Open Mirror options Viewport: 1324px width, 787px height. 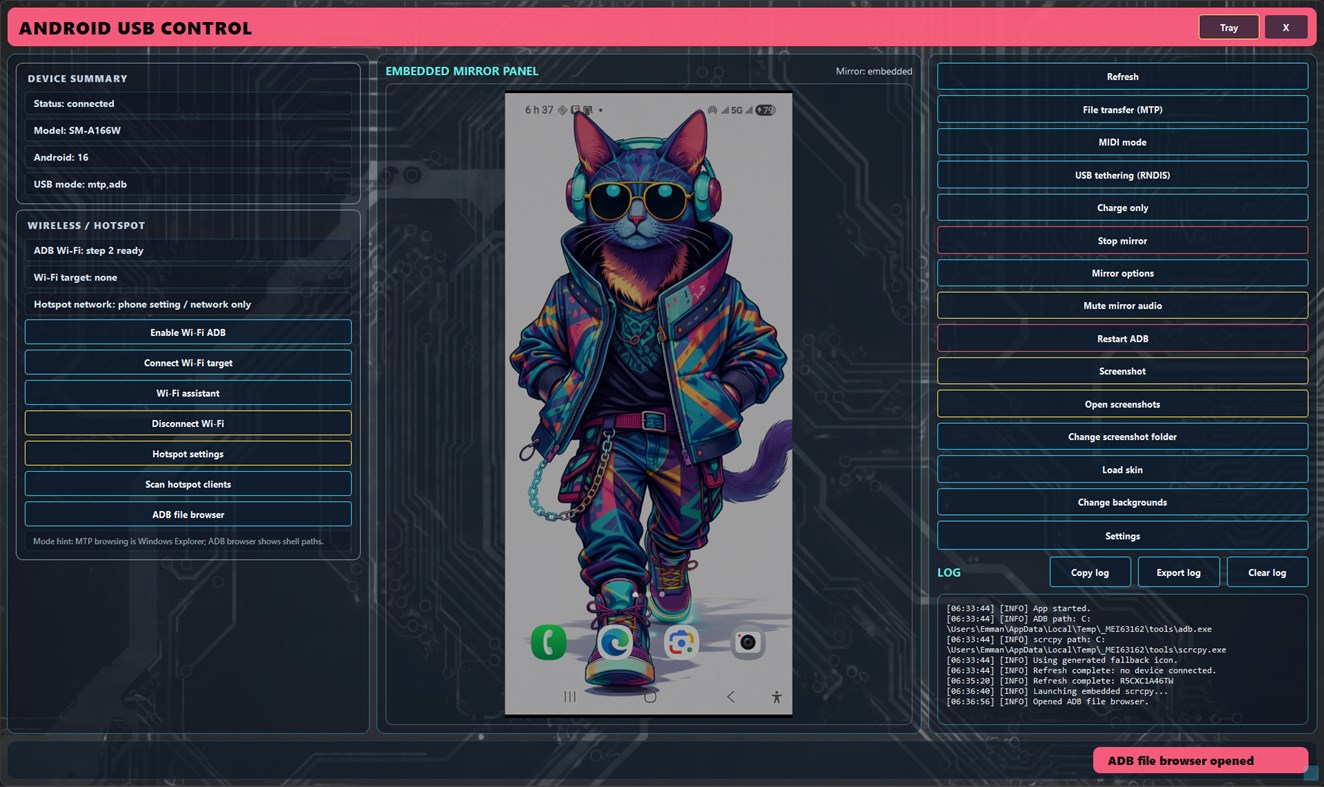tap(1122, 273)
